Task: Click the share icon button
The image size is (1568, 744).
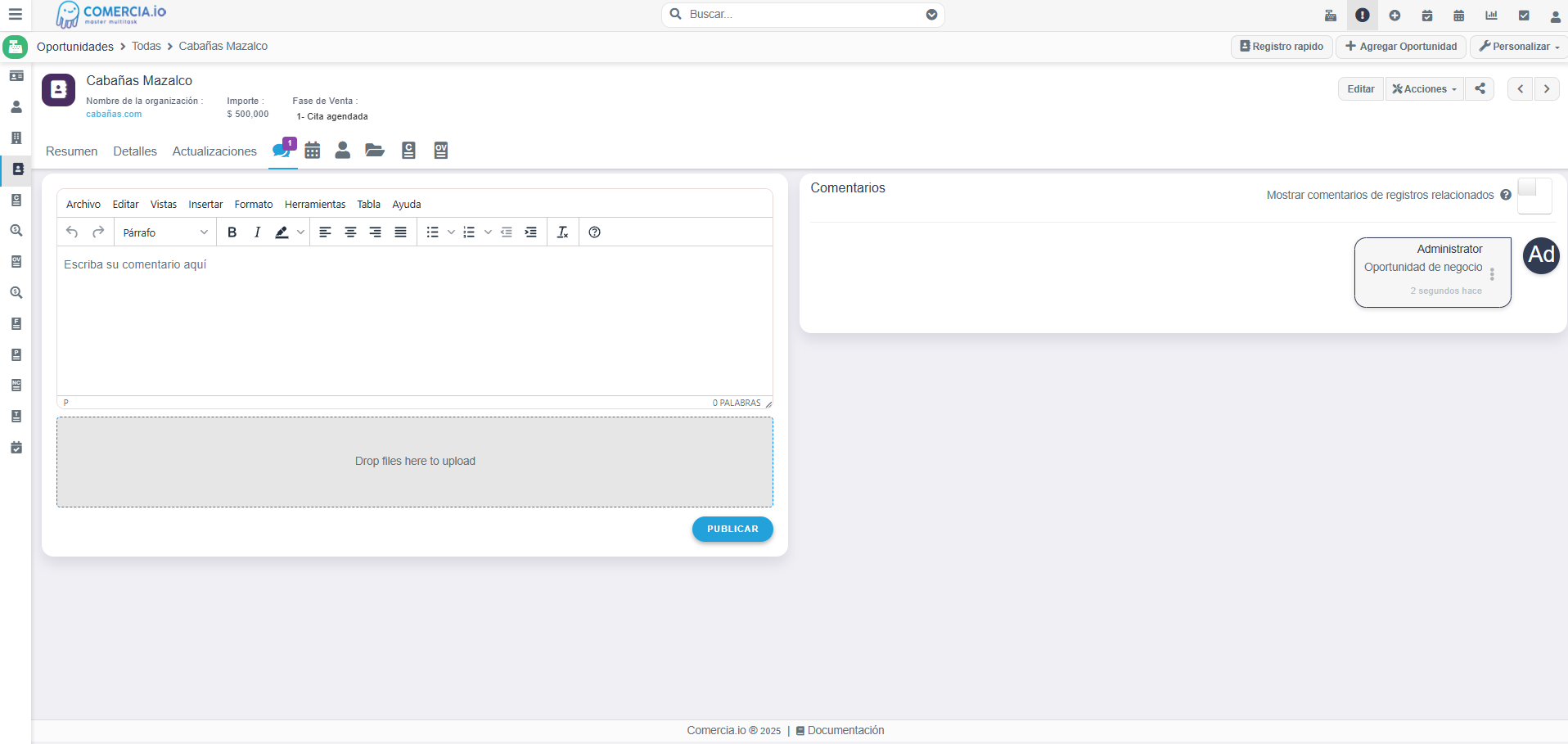Action: [x=1480, y=88]
